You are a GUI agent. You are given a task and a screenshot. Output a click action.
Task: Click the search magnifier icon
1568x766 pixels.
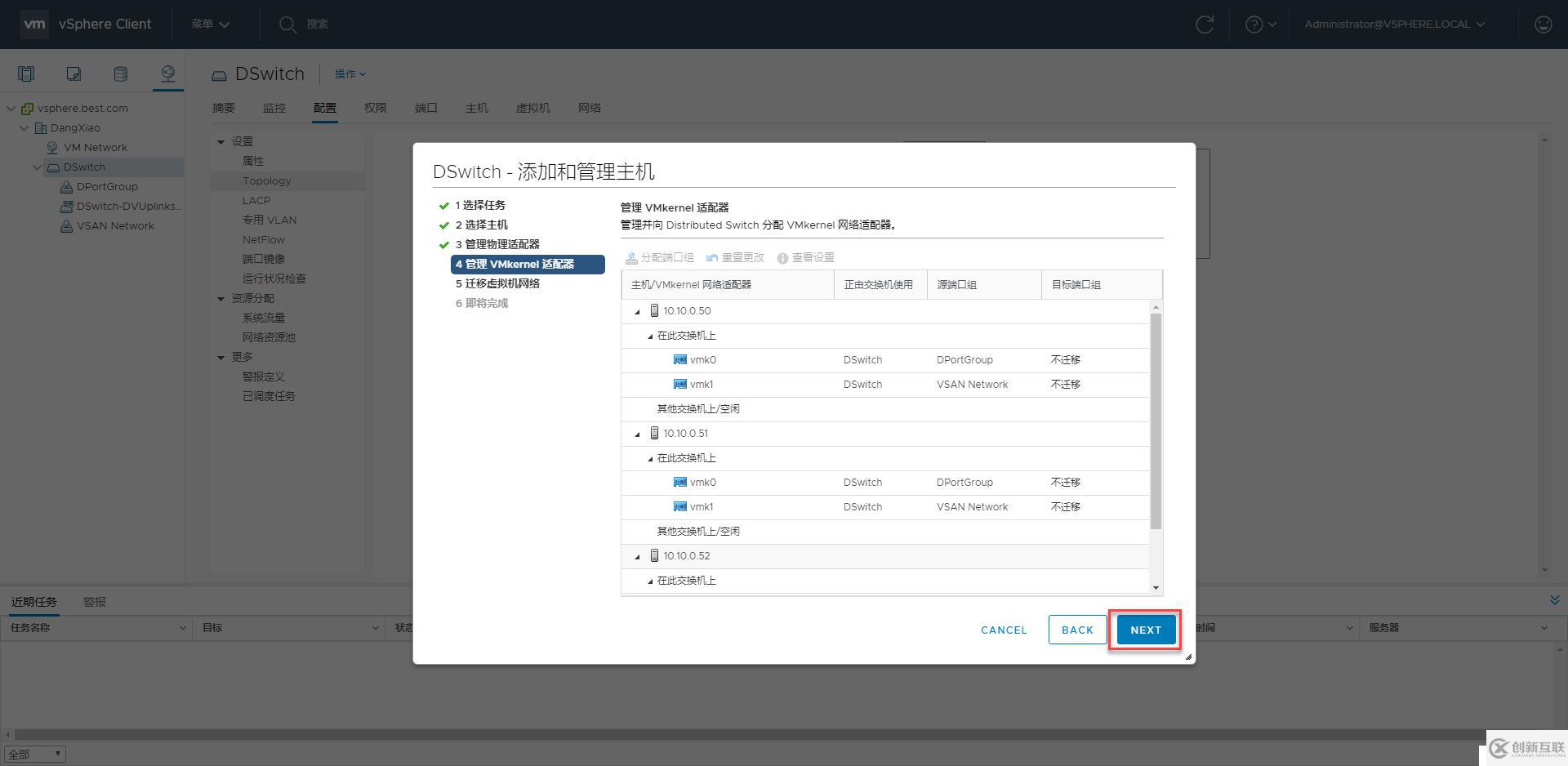pyautogui.click(x=287, y=24)
